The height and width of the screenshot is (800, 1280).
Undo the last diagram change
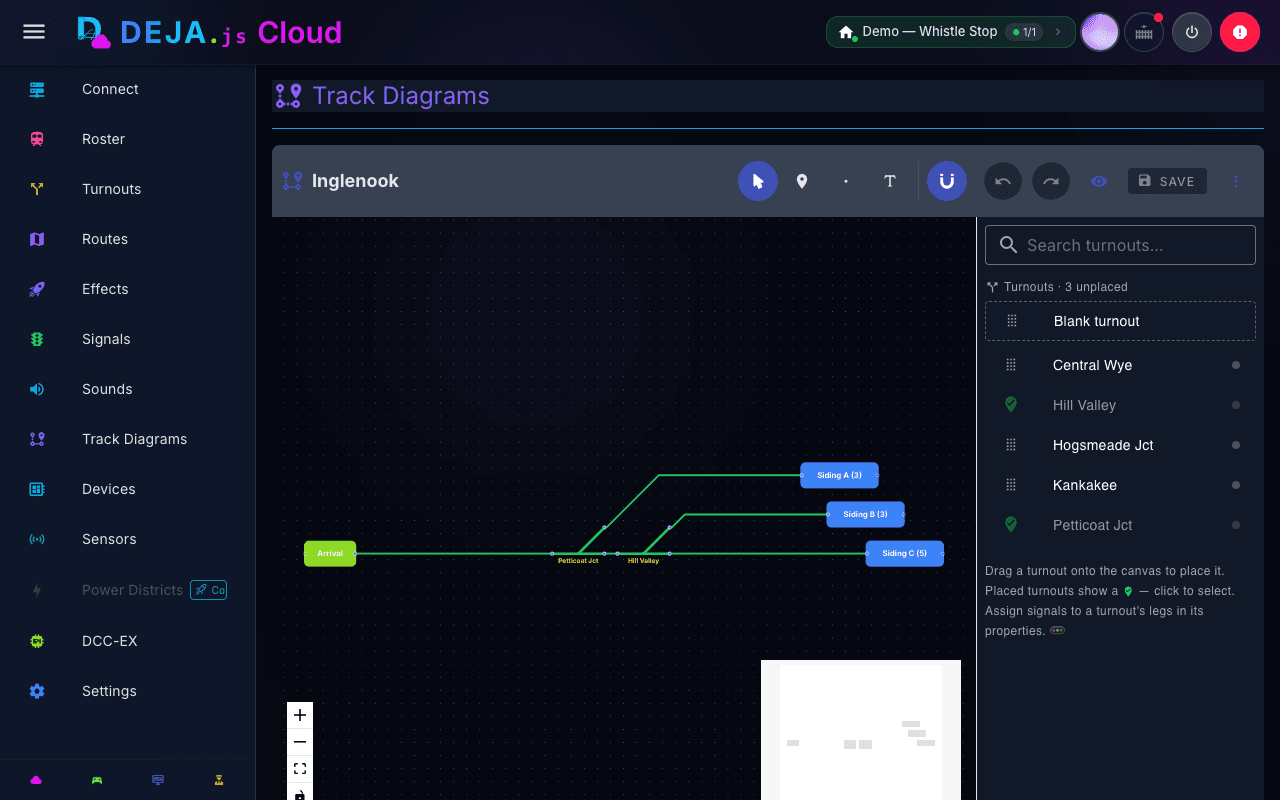1003,181
